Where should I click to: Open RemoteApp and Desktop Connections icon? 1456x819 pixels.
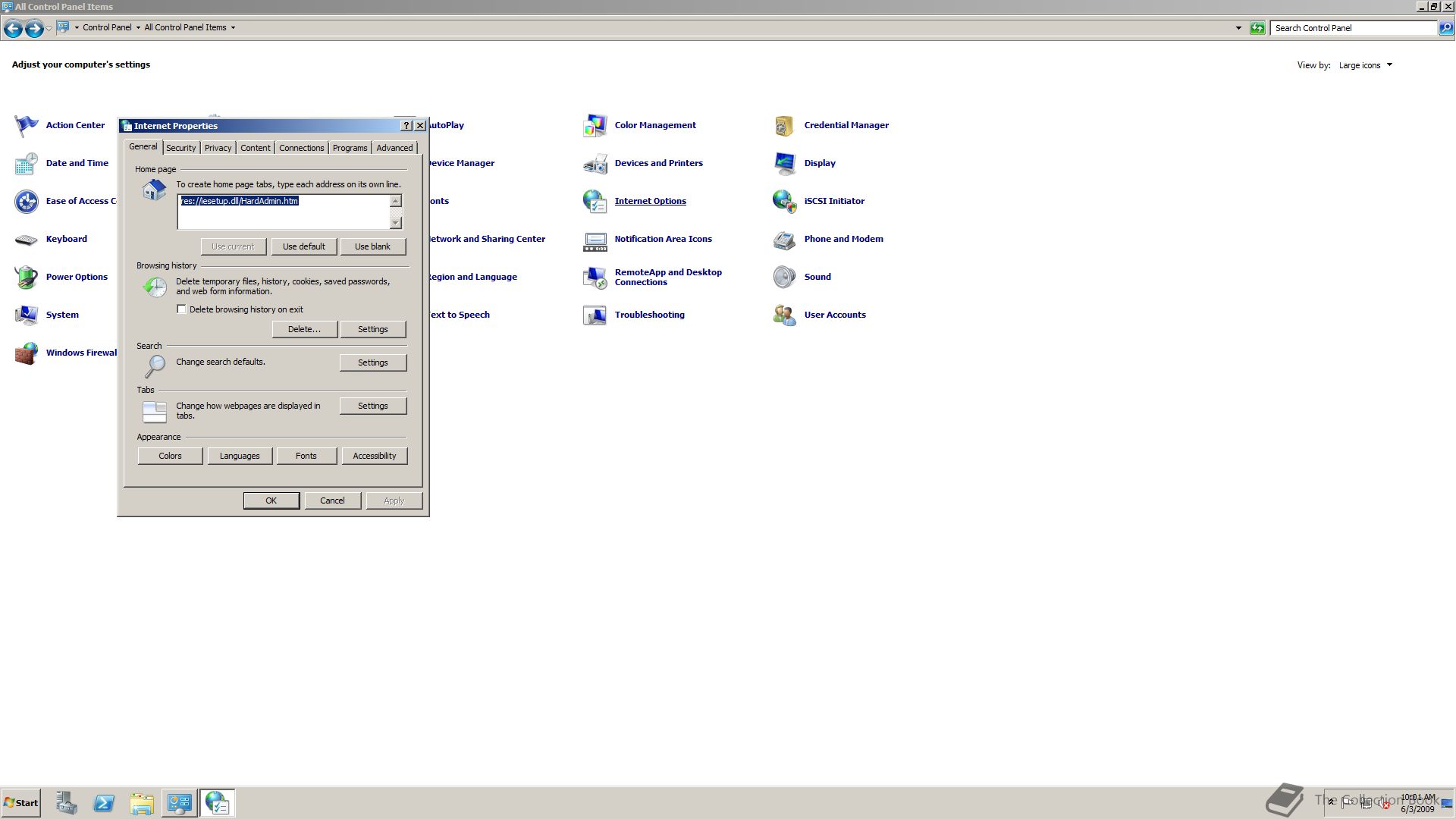(595, 277)
